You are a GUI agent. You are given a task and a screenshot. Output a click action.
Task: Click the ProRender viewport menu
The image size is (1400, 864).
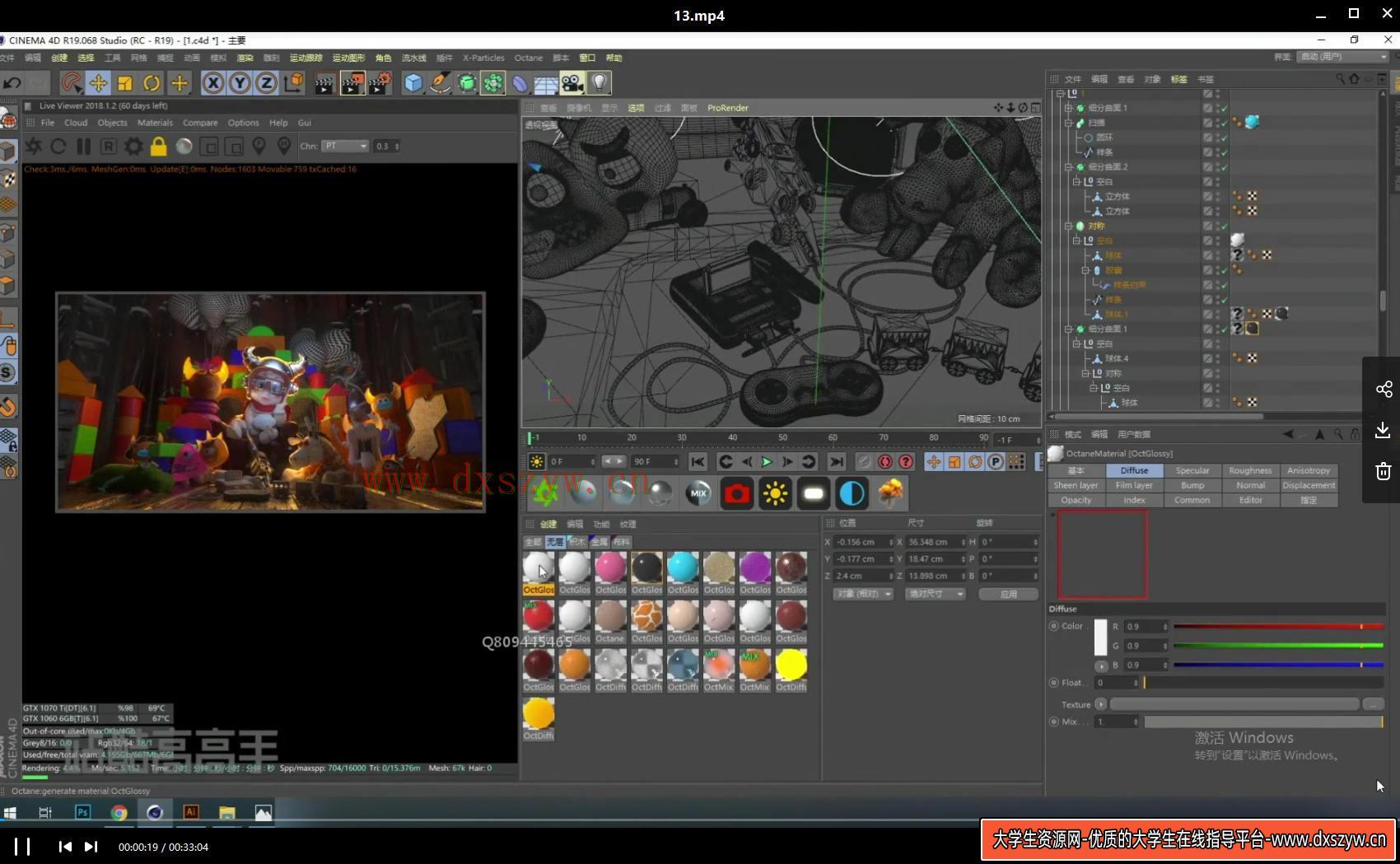pyautogui.click(x=727, y=108)
